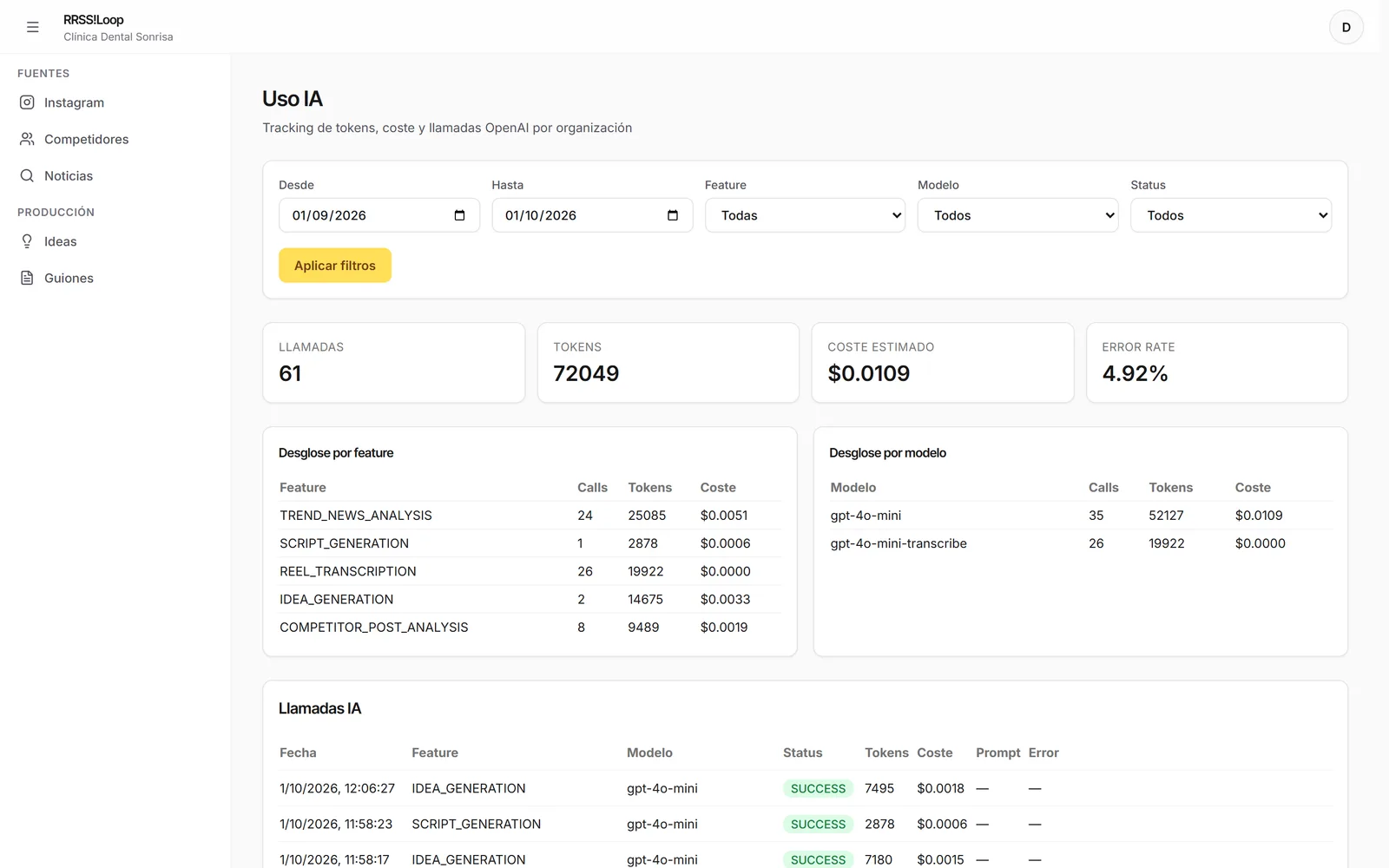The image size is (1389, 868).
Task: Click the Hasta date field 01/10/2026
Action: pos(592,215)
